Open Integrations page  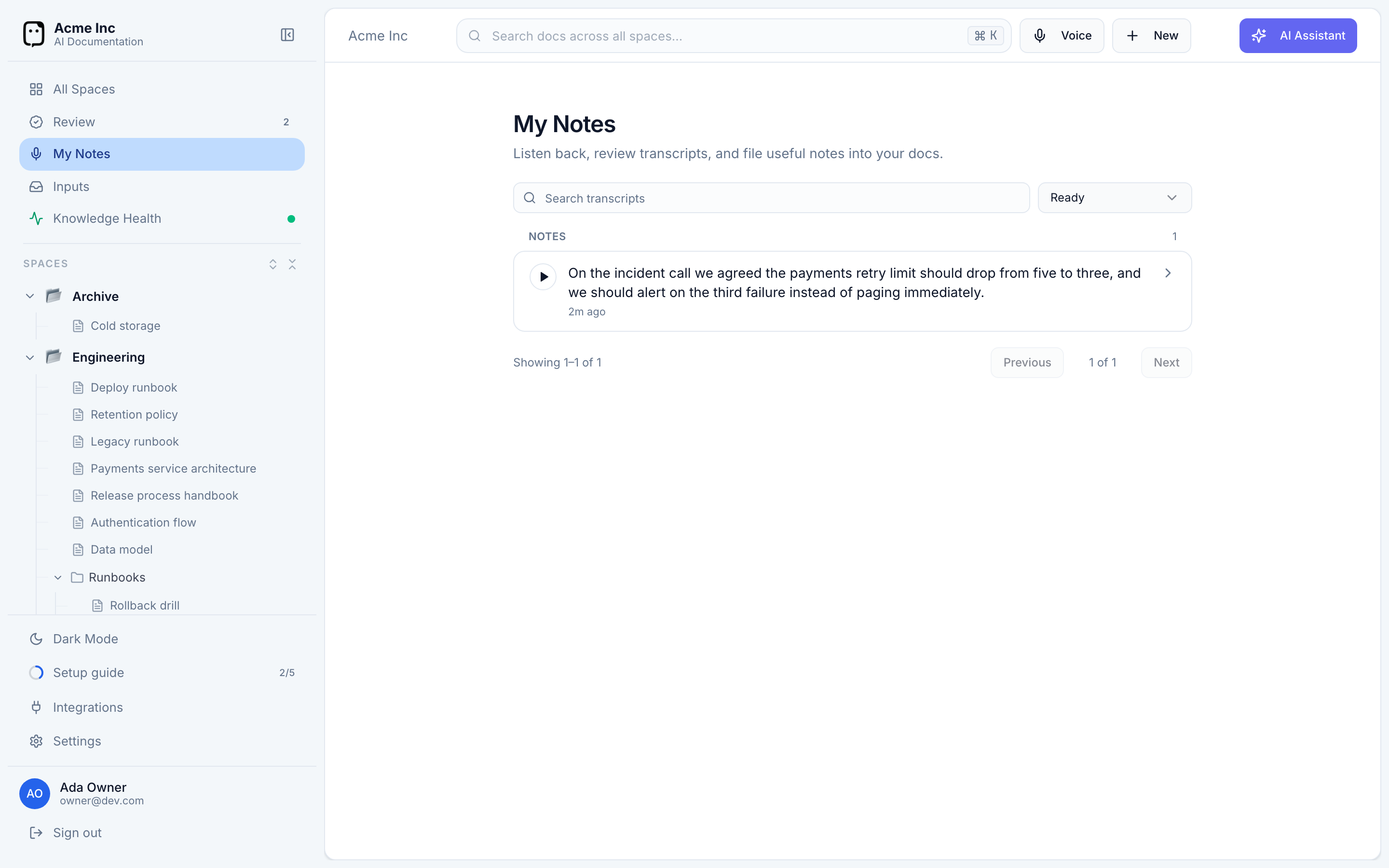coord(161,707)
